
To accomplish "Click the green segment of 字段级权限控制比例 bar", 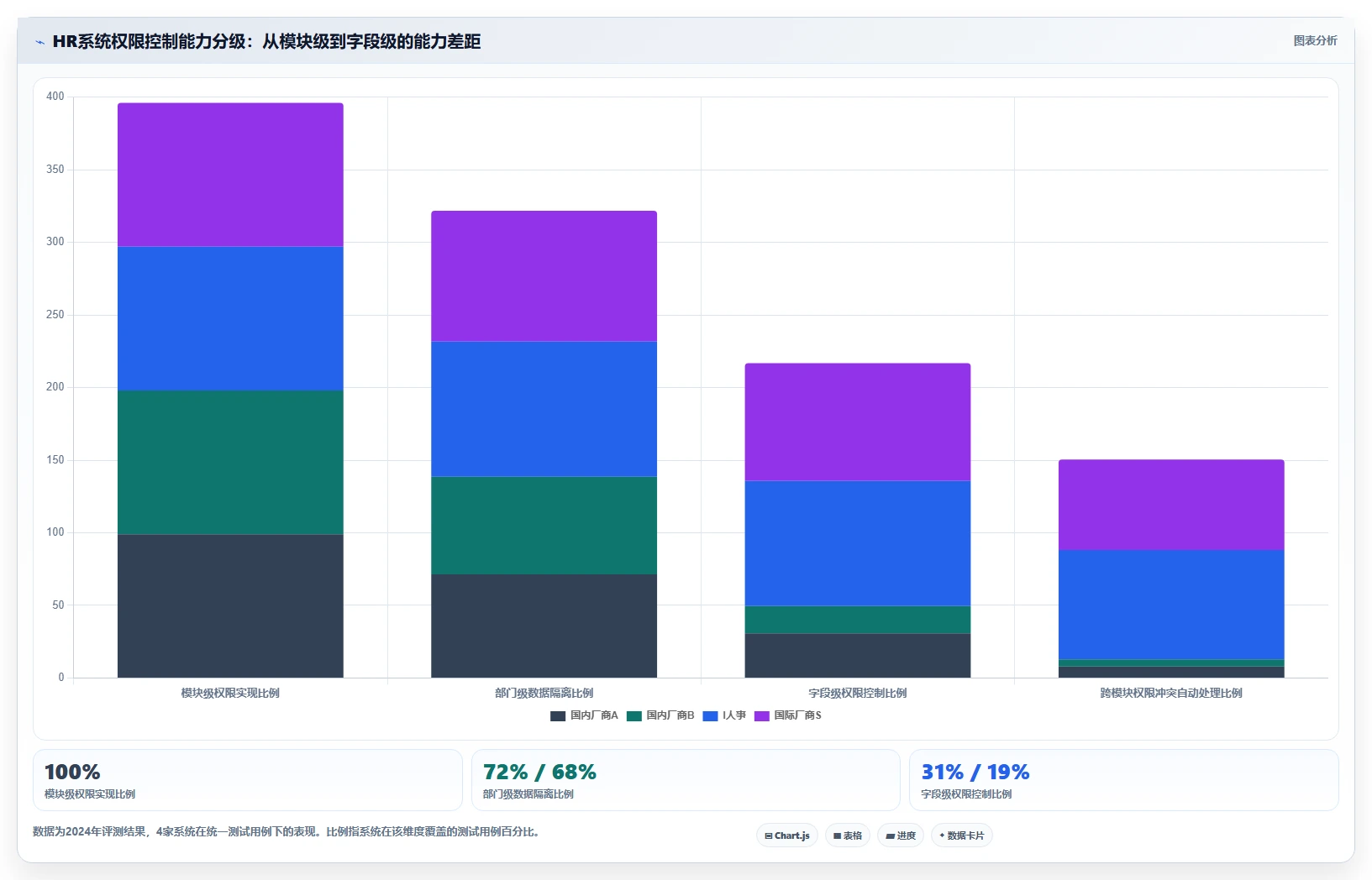I will [858, 620].
